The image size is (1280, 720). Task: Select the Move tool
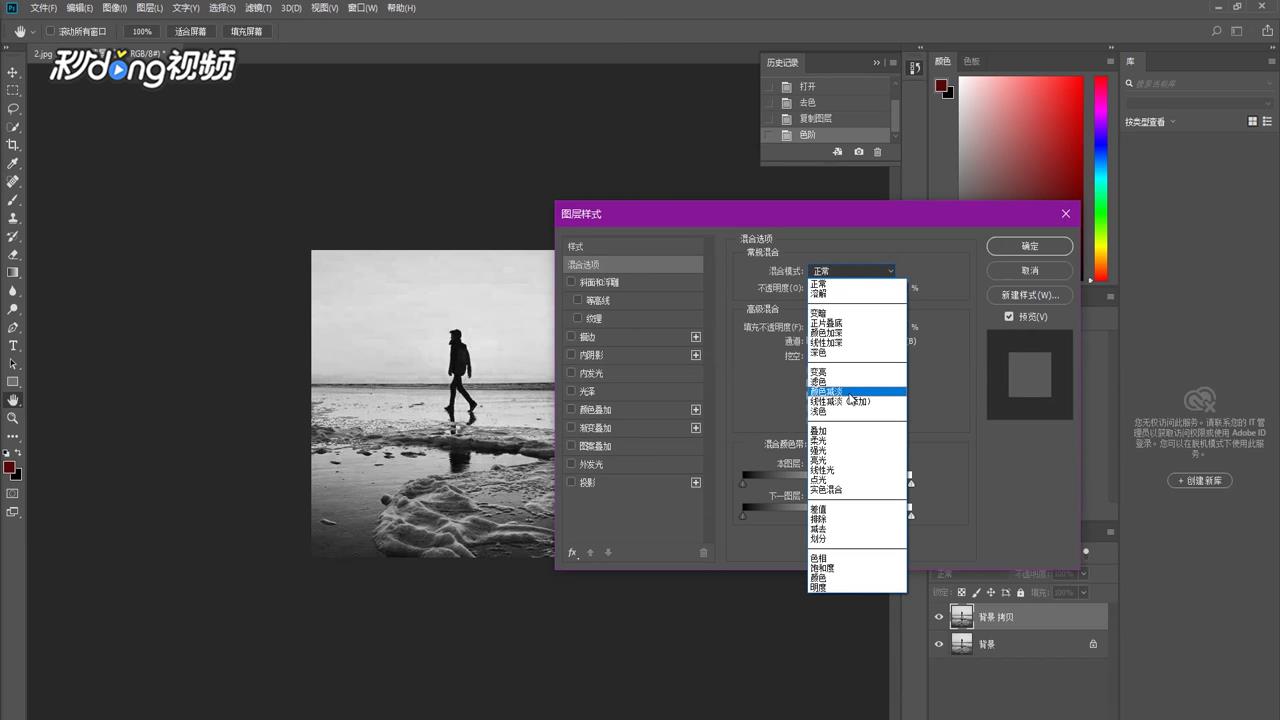(x=13, y=73)
